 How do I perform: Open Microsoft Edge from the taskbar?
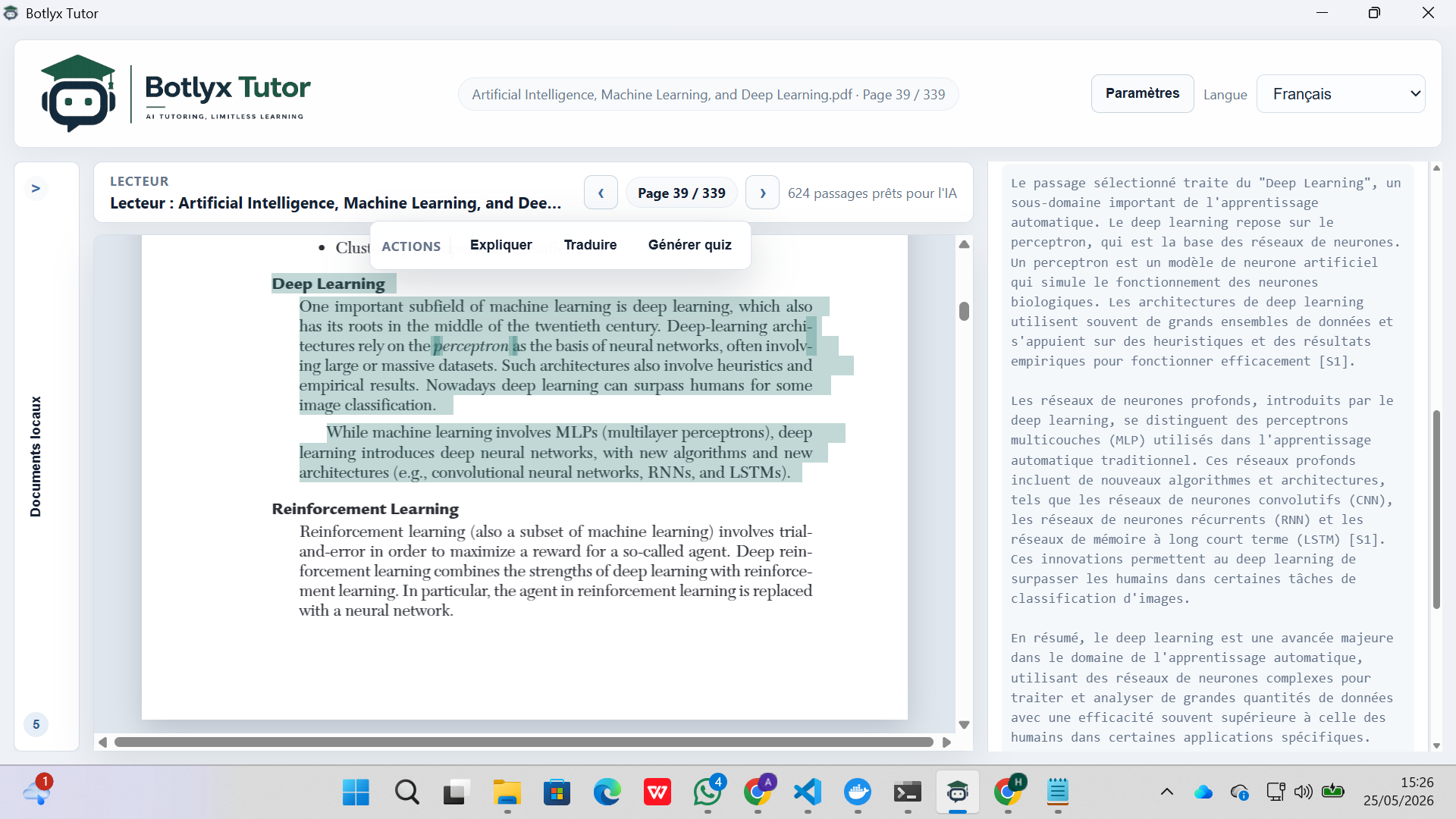607,792
